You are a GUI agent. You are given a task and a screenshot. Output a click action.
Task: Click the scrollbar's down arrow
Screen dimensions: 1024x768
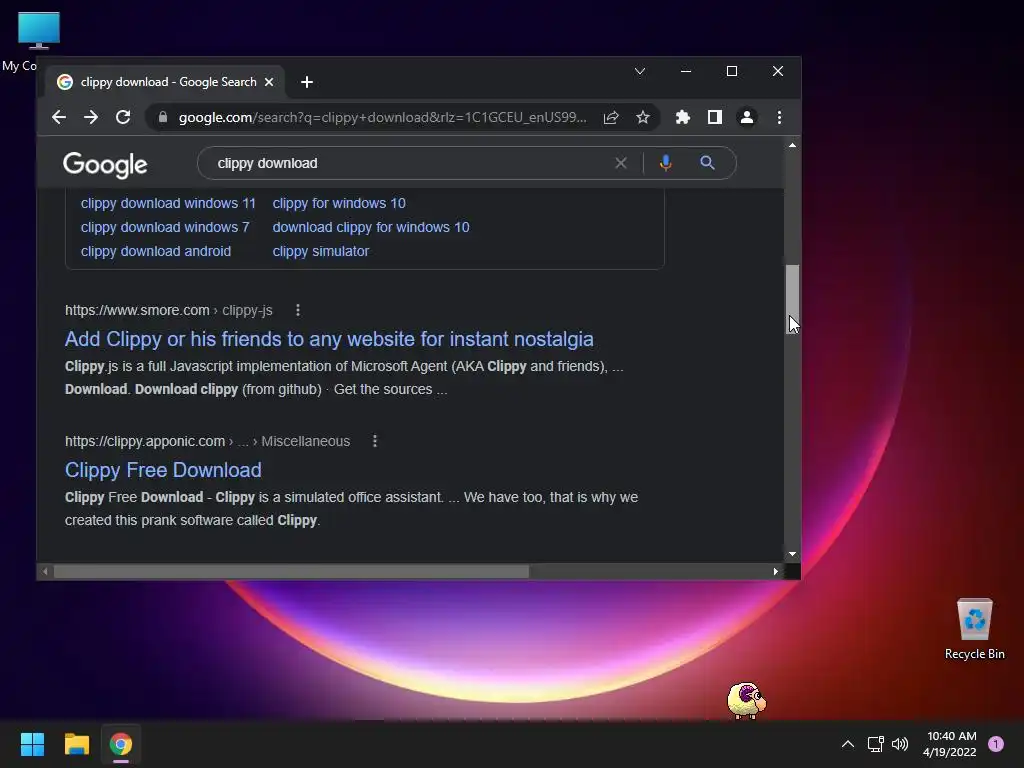tap(792, 554)
